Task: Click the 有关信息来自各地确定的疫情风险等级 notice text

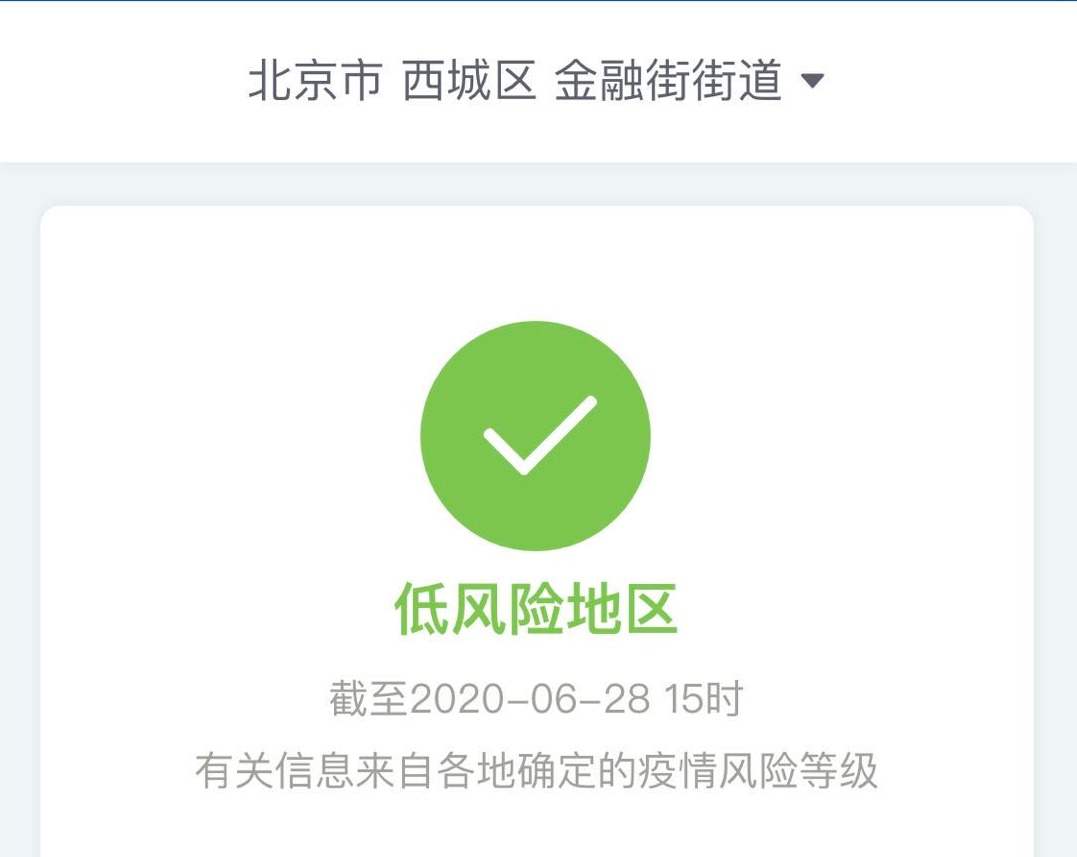Action: tap(536, 770)
